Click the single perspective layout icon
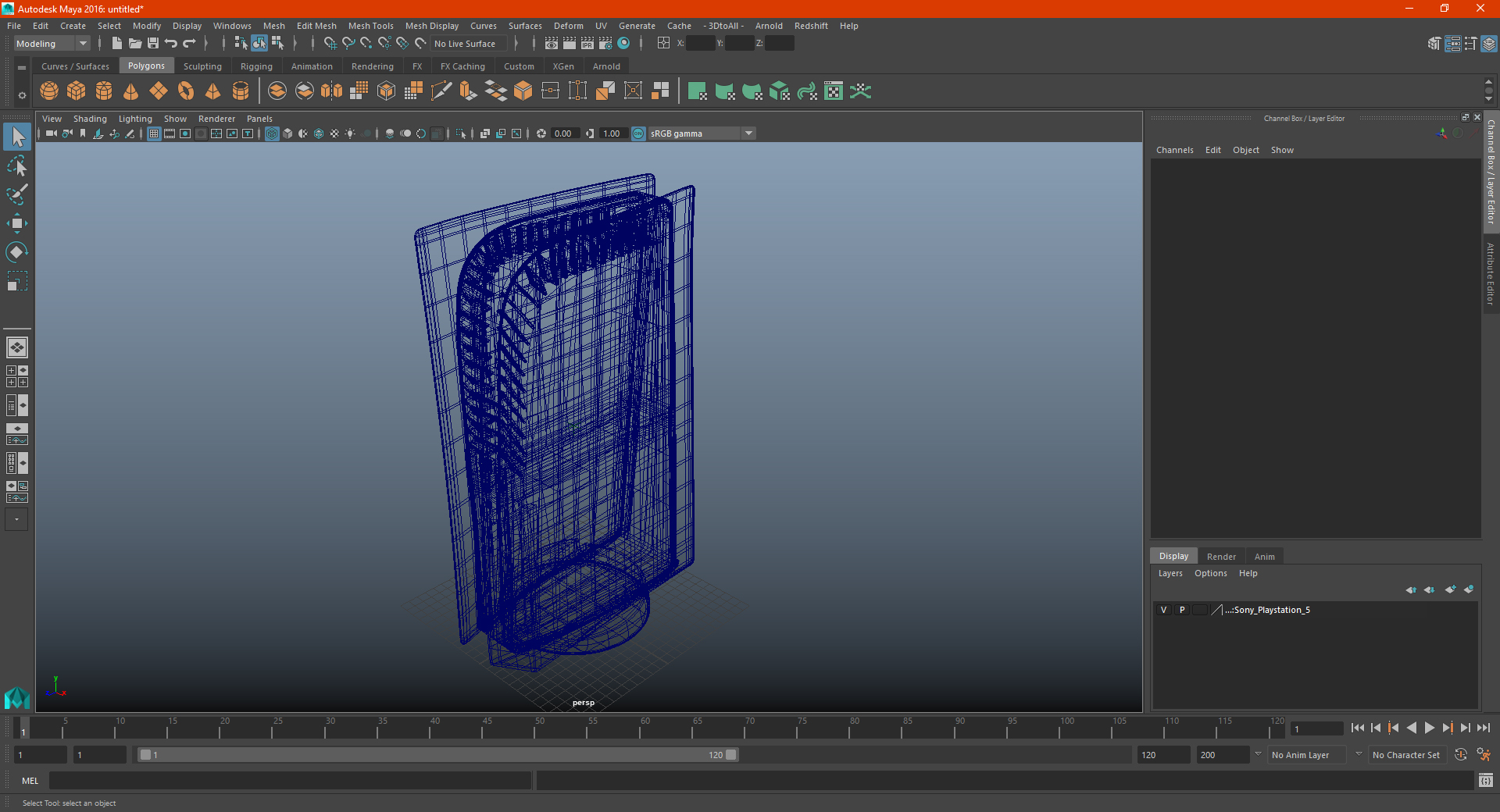Viewport: 1500px width, 812px height. tap(17, 347)
